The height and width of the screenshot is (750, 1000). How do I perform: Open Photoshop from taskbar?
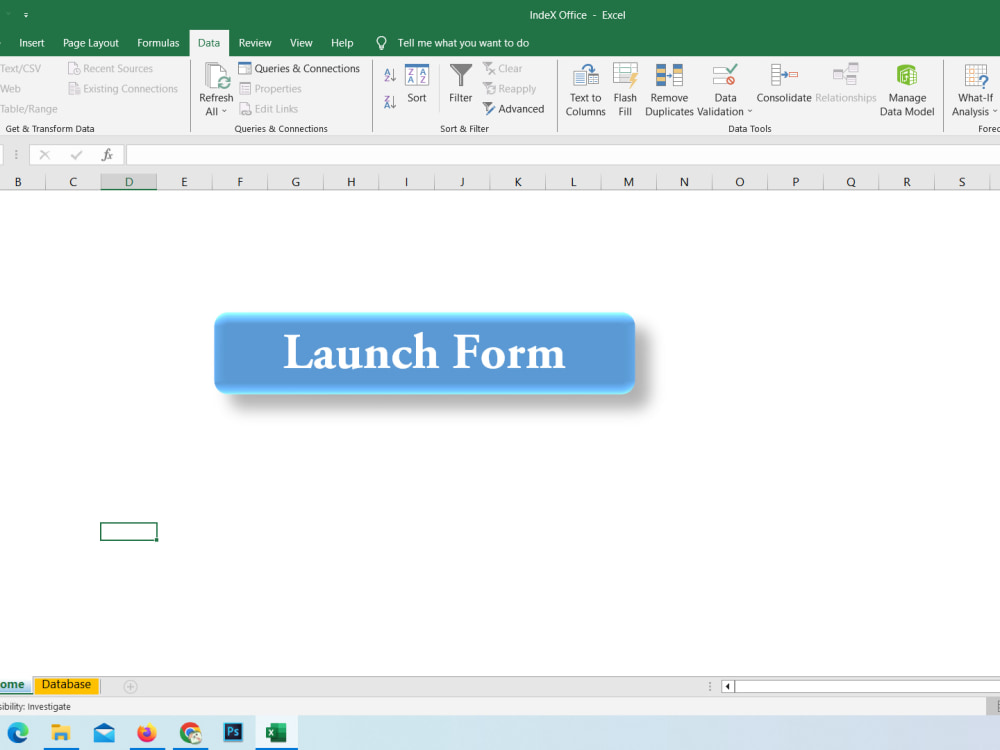pos(233,732)
